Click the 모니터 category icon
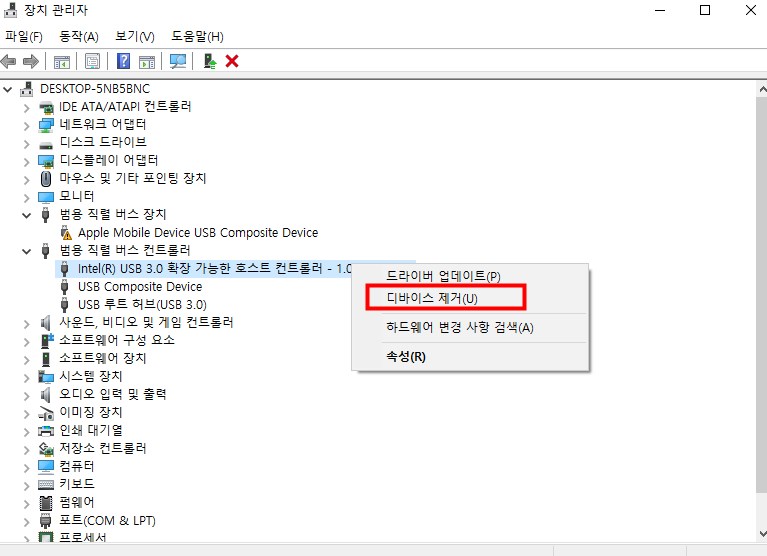 tap(46, 197)
